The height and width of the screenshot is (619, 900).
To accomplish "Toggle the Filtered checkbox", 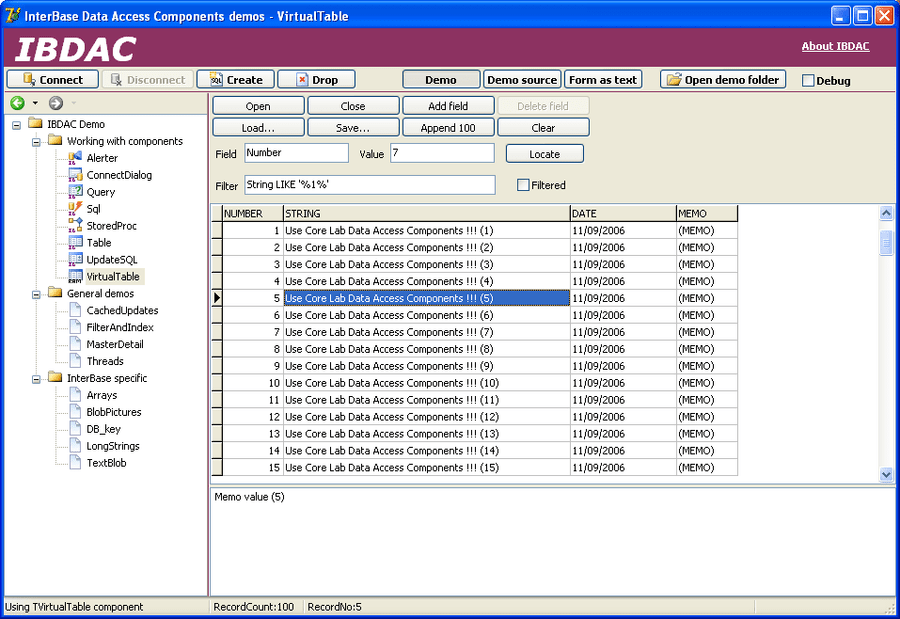I will [x=523, y=185].
